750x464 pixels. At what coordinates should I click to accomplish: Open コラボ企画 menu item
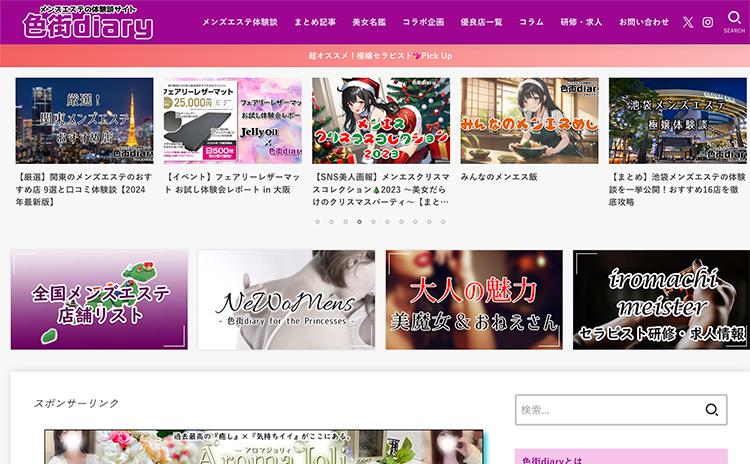tap(423, 22)
